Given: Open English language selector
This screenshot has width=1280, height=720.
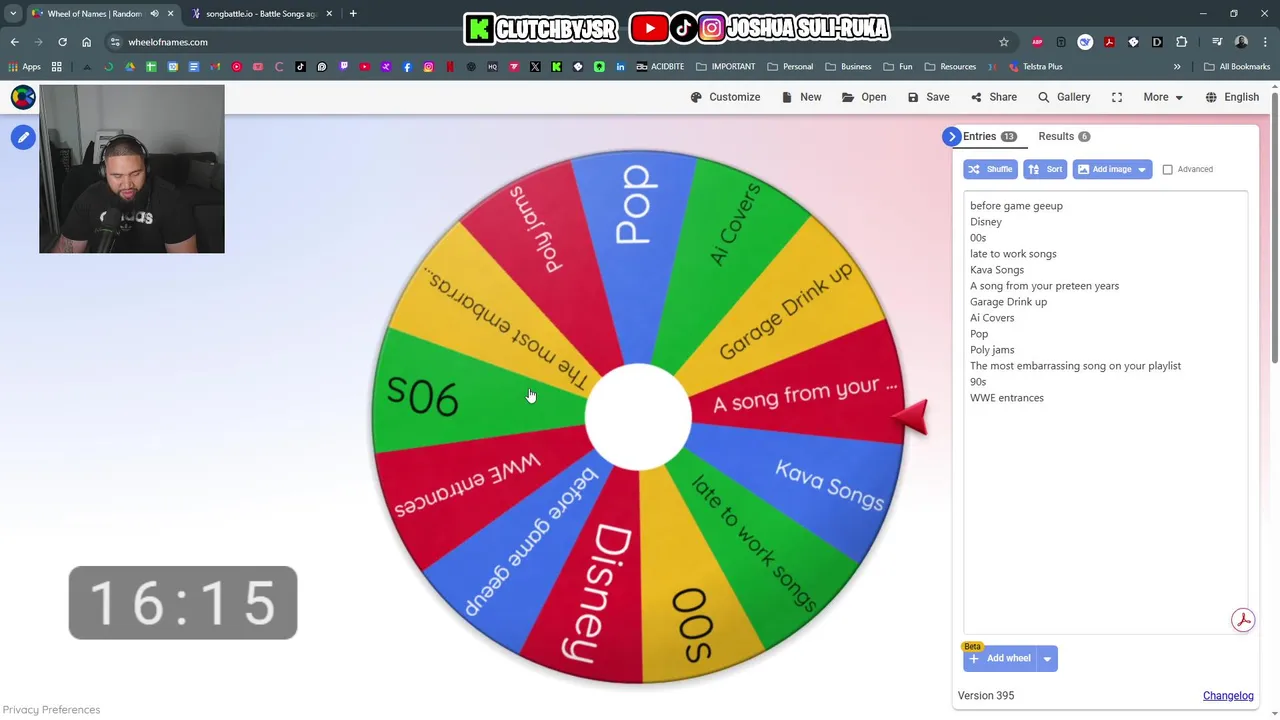Looking at the screenshot, I should (x=1232, y=97).
